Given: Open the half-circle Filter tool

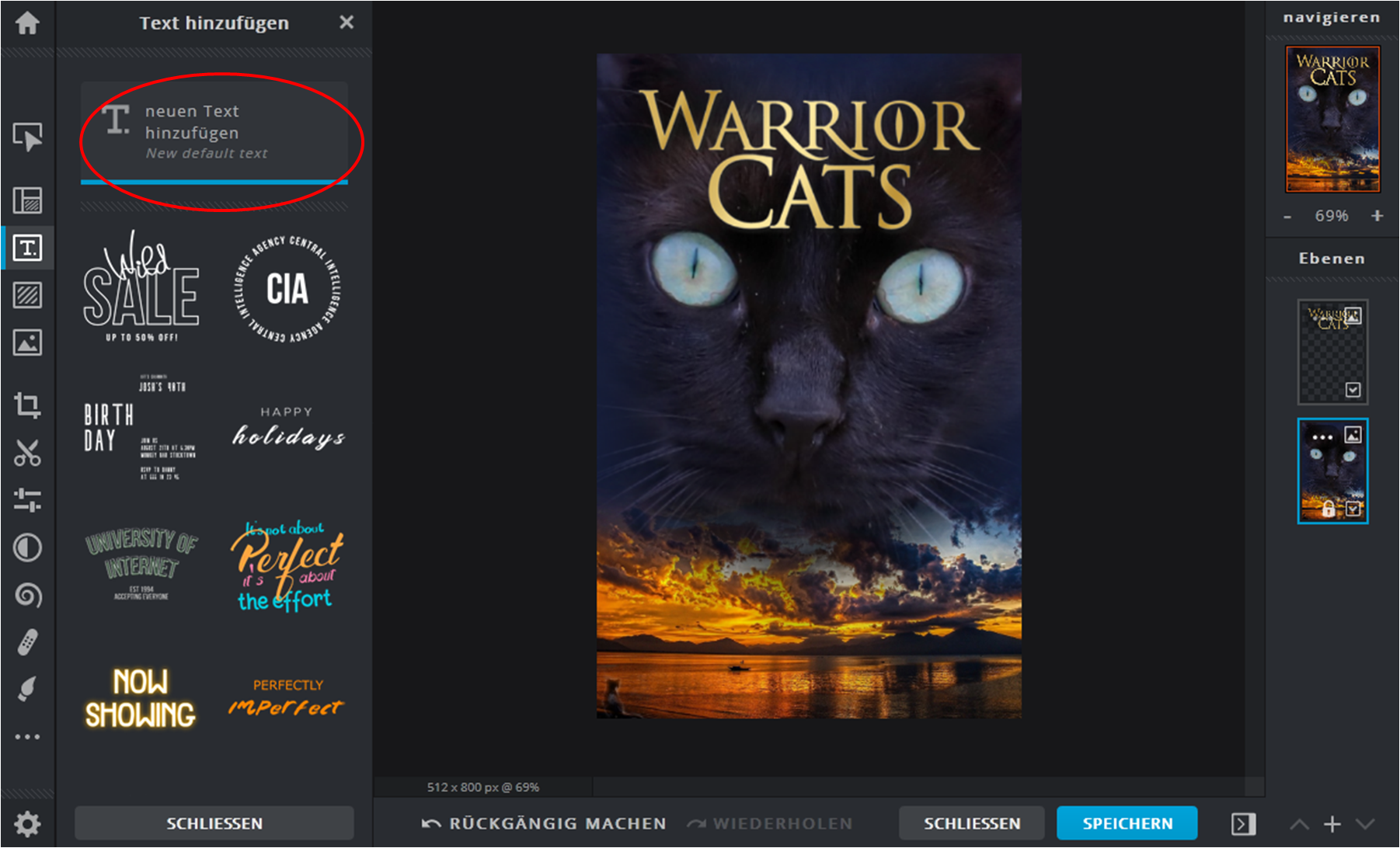Looking at the screenshot, I should pos(28,547).
